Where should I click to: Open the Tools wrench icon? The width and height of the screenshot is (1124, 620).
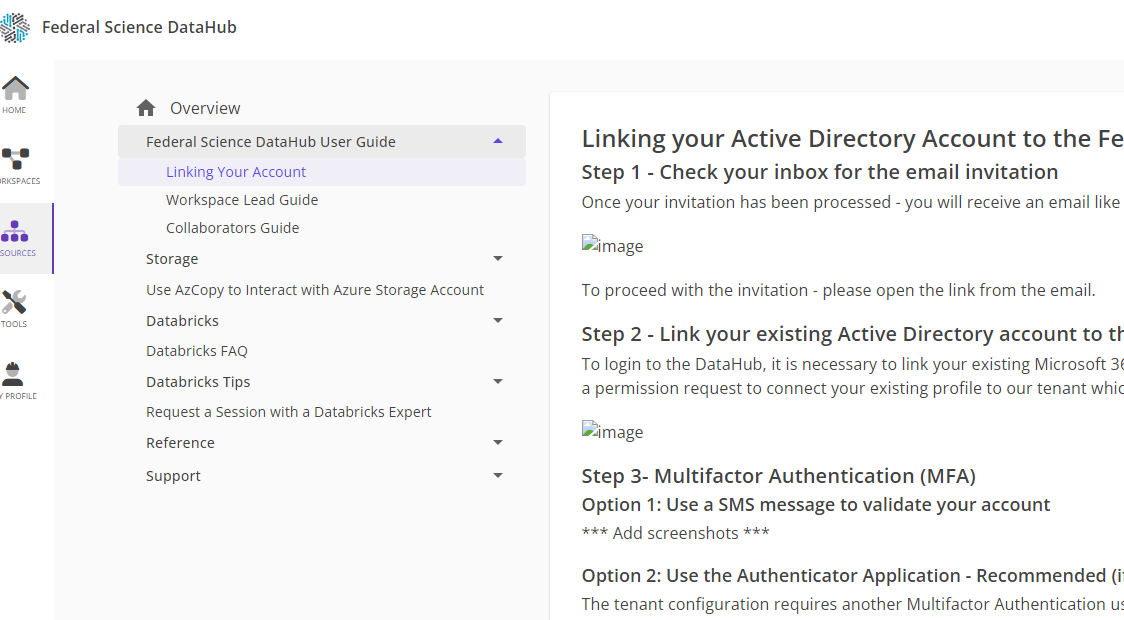click(14, 302)
